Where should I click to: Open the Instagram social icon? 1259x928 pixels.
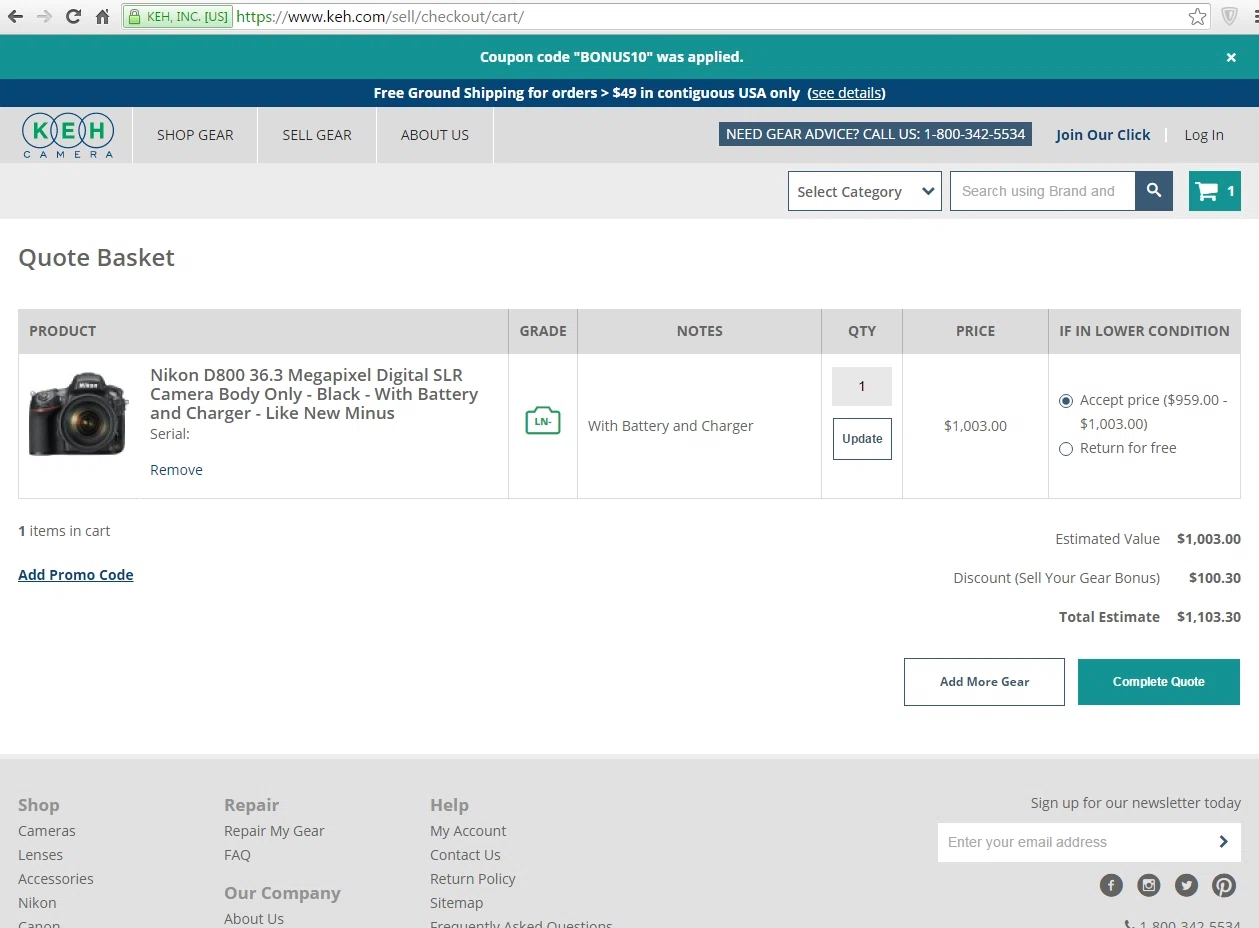pos(1149,885)
